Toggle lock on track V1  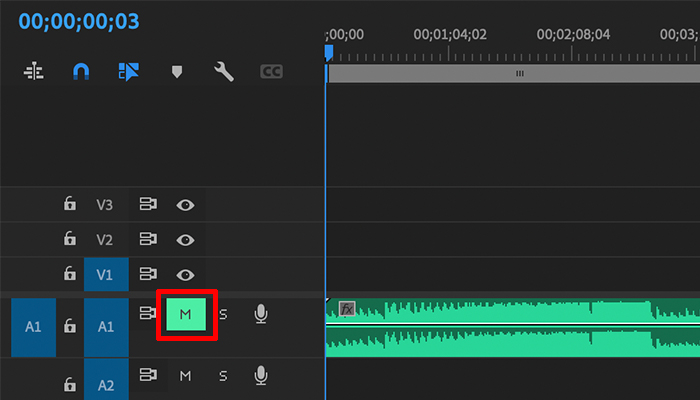point(69,273)
